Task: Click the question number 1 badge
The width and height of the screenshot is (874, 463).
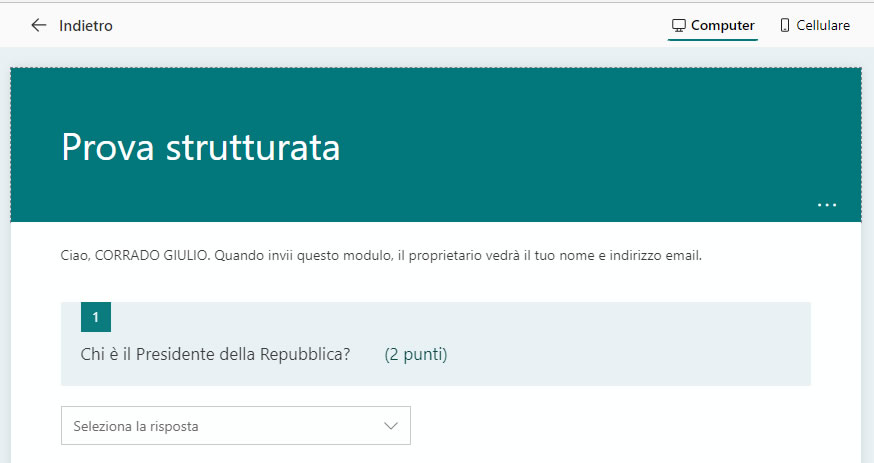Action: pos(96,317)
